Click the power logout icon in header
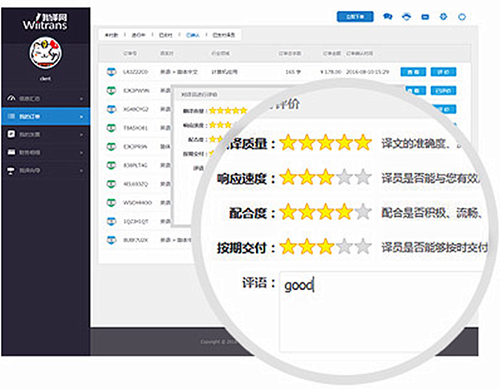Image resolution: width=500 pixels, height=389 pixels. pyautogui.click(x=462, y=17)
